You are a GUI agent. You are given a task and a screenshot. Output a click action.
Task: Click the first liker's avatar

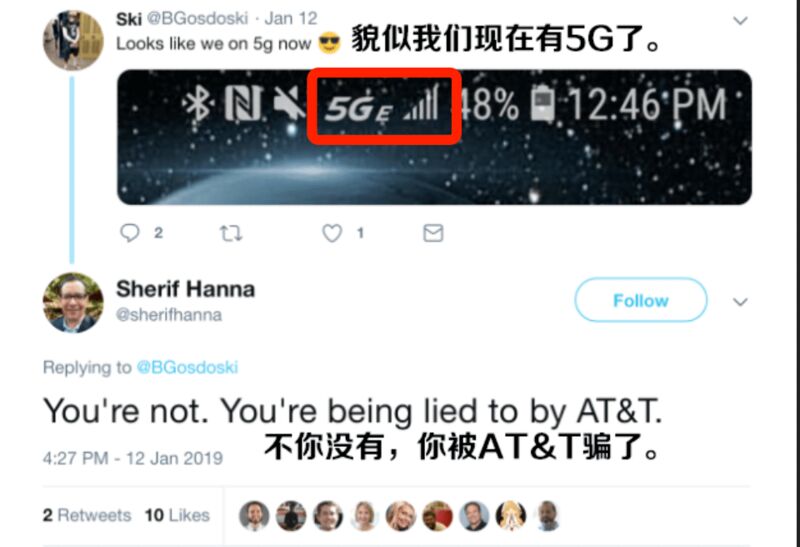pos(254,515)
